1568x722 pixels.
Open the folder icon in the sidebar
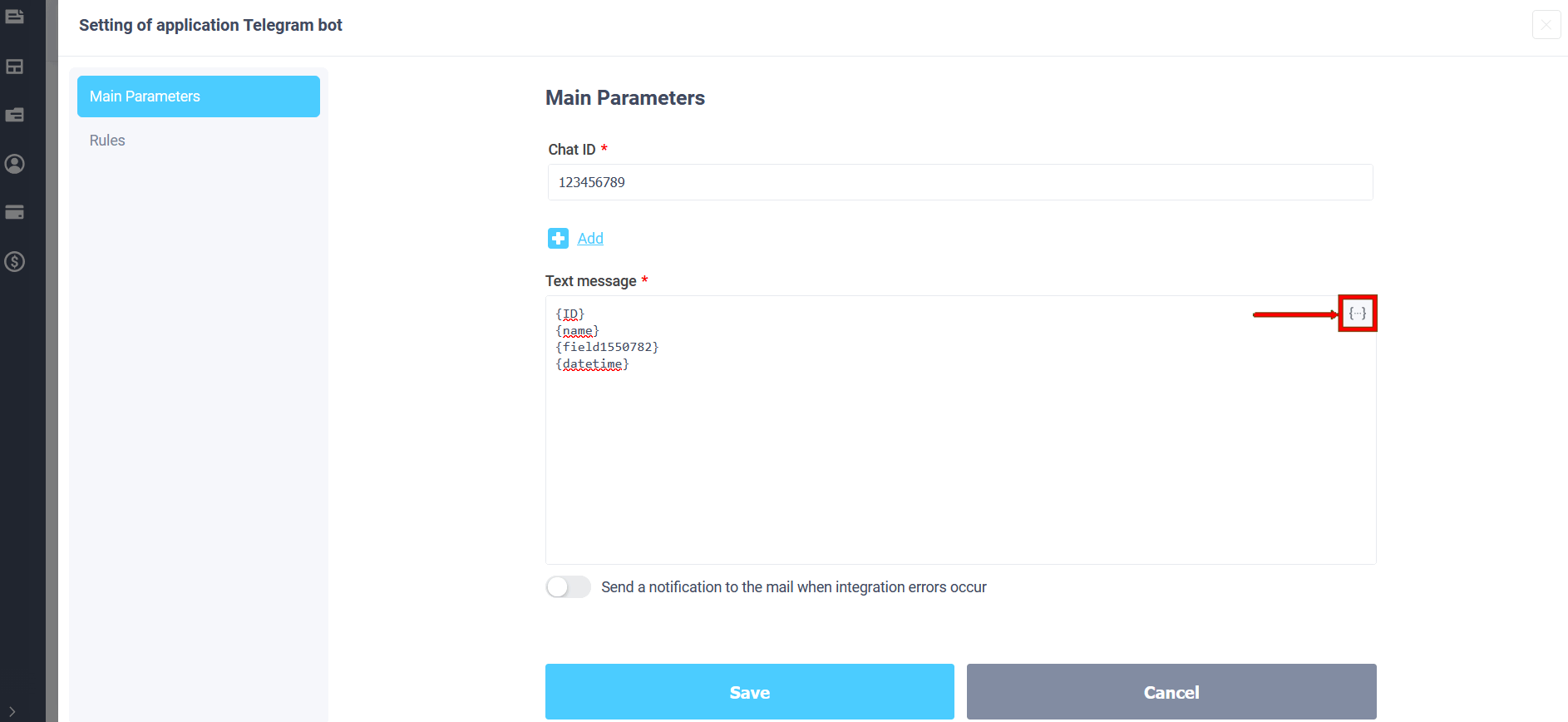point(14,115)
